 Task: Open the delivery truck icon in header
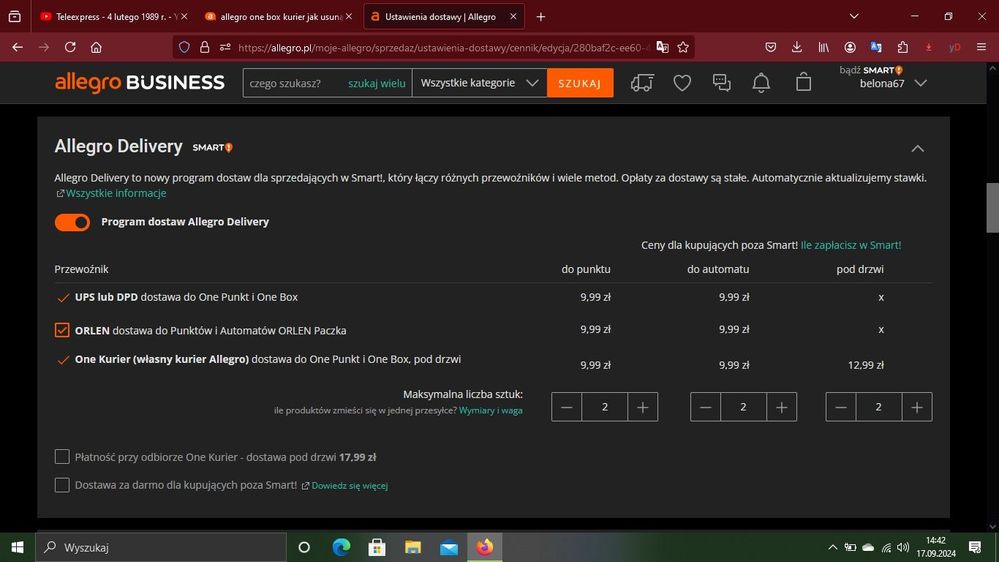pyautogui.click(x=642, y=83)
